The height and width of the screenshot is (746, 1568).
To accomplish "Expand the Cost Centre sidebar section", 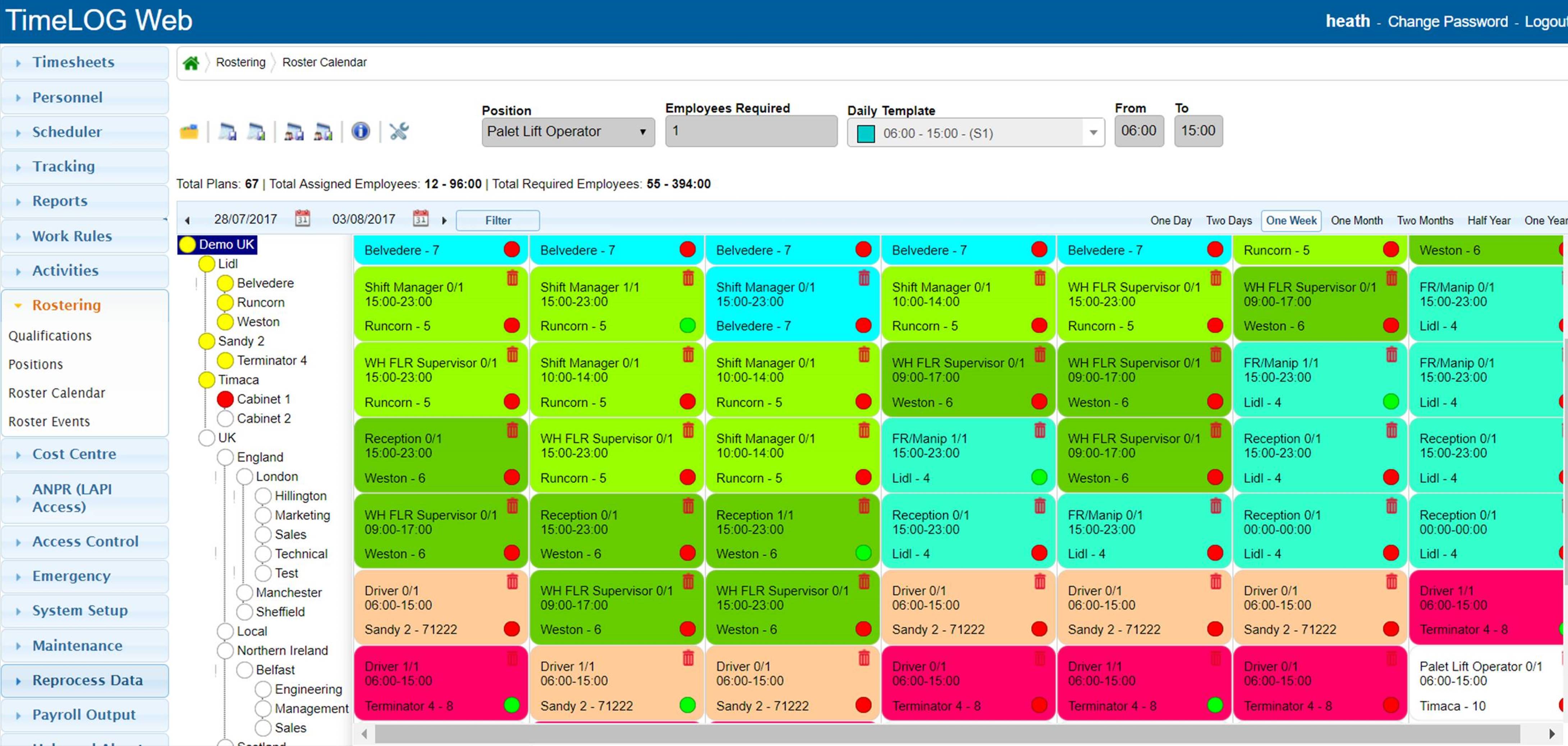I will tap(74, 454).
